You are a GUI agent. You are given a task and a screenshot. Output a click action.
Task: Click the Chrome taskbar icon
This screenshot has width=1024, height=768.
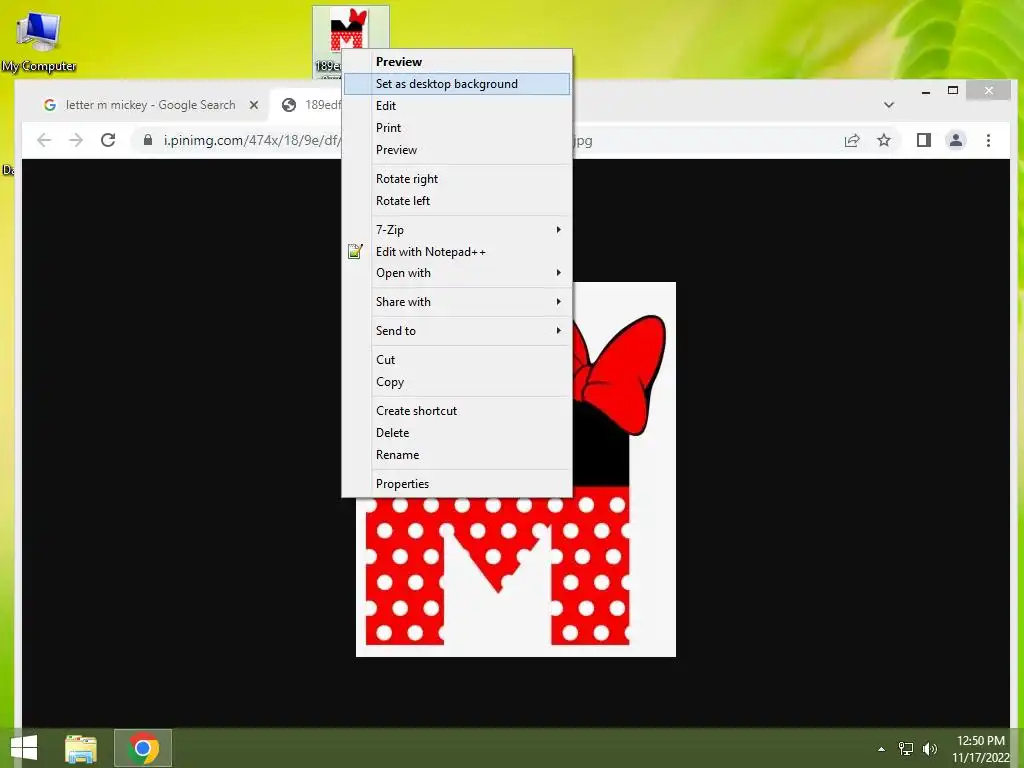coord(143,748)
